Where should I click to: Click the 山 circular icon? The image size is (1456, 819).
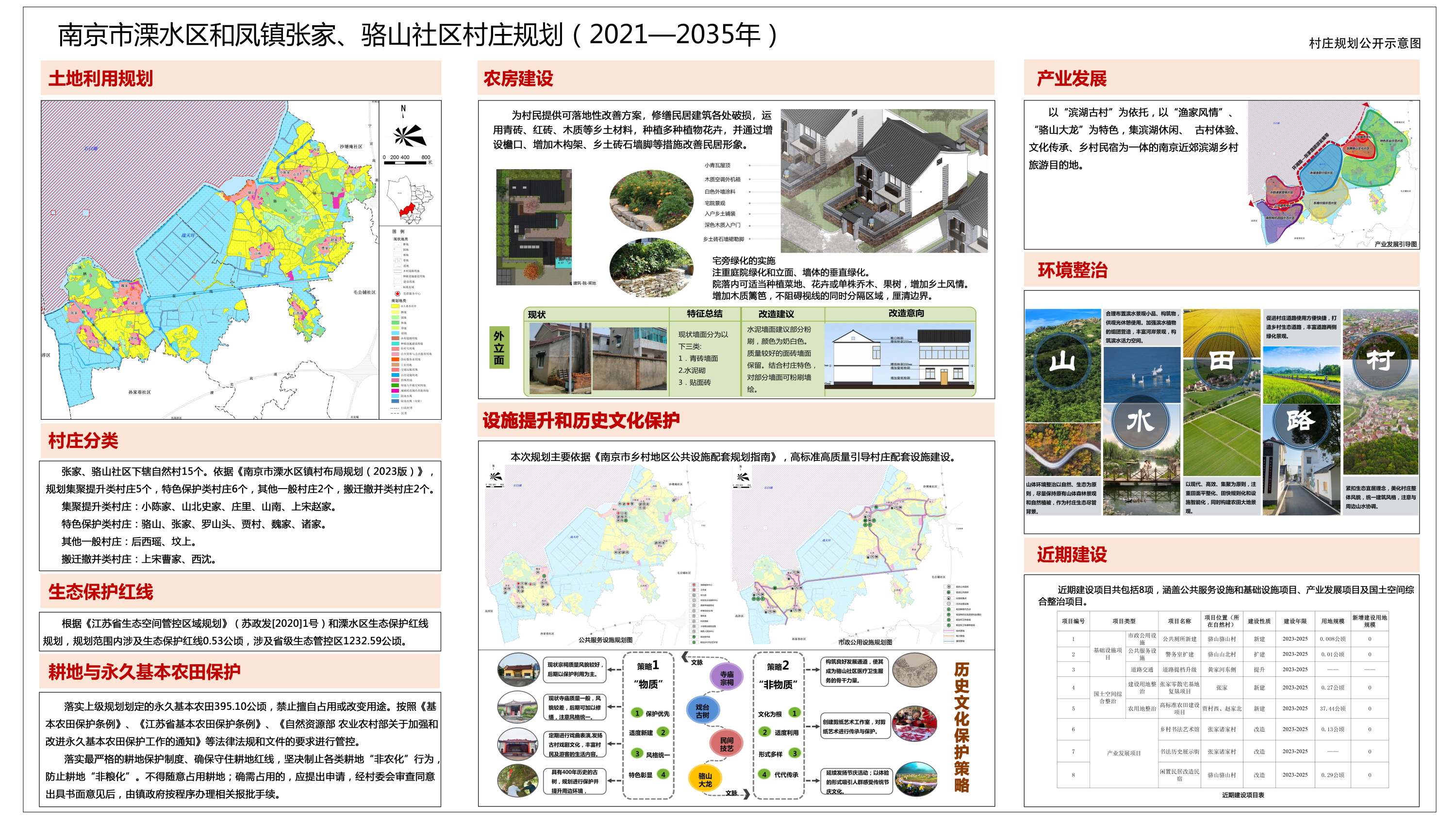click(1061, 360)
